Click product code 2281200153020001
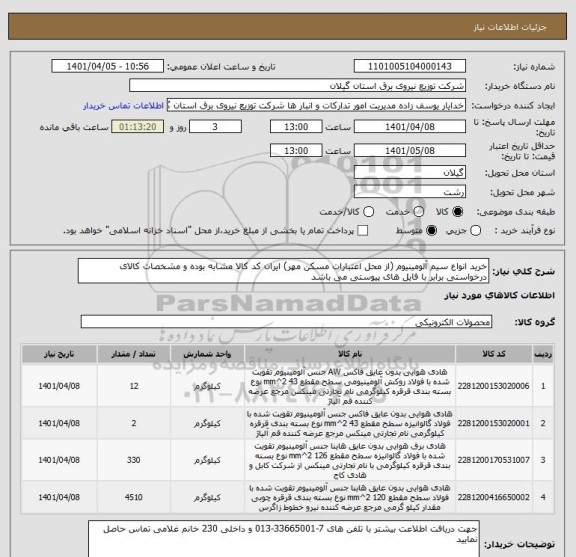The height and width of the screenshot is (557, 576). point(493,424)
